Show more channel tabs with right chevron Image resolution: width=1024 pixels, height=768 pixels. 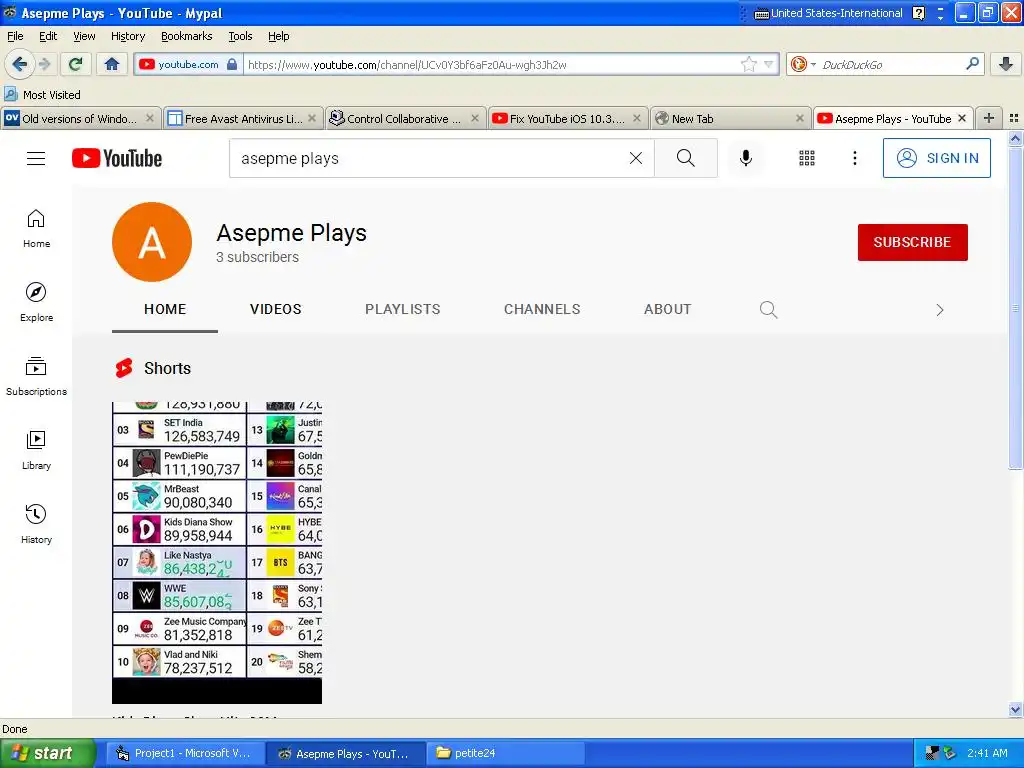[x=940, y=310]
